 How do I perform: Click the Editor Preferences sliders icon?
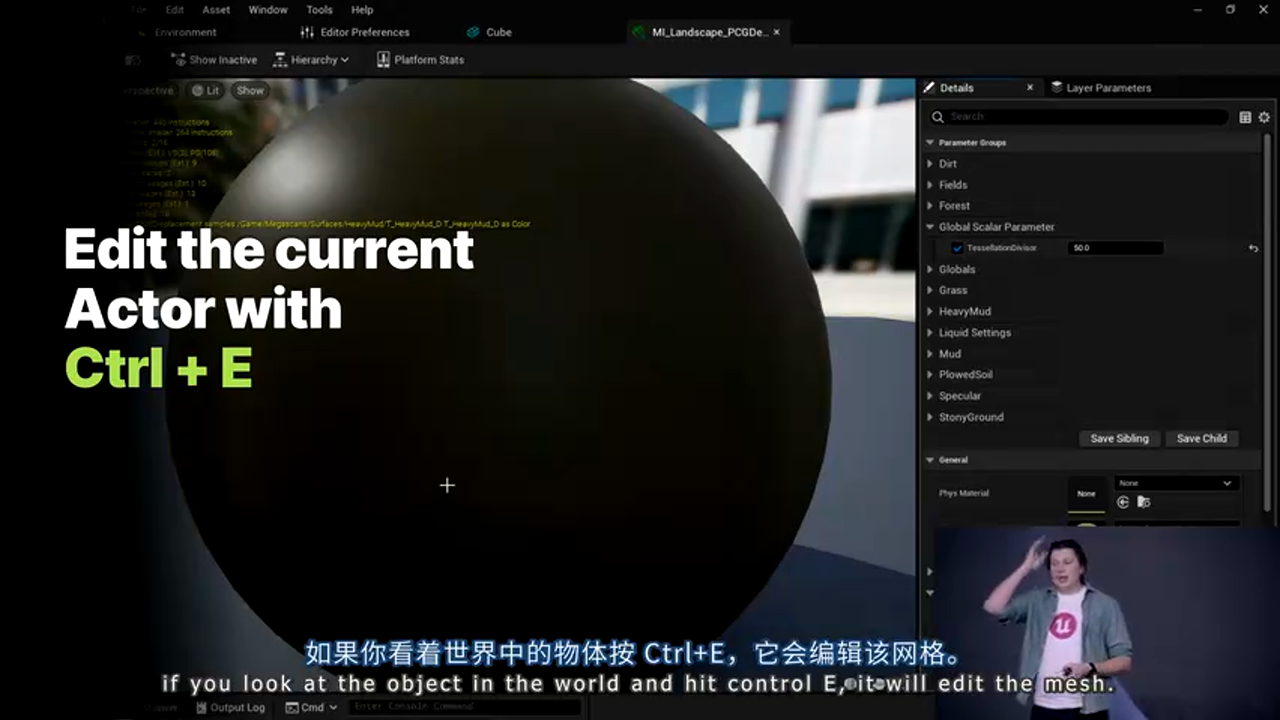coord(306,32)
